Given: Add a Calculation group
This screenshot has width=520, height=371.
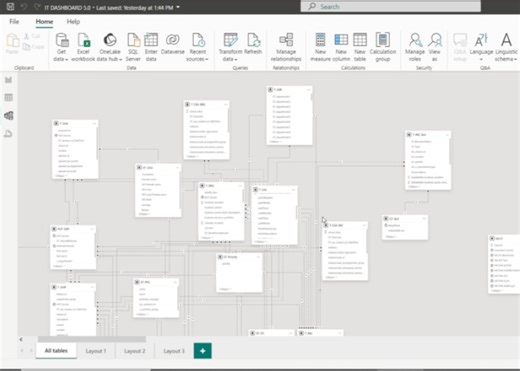Looking at the screenshot, I should pos(383,47).
